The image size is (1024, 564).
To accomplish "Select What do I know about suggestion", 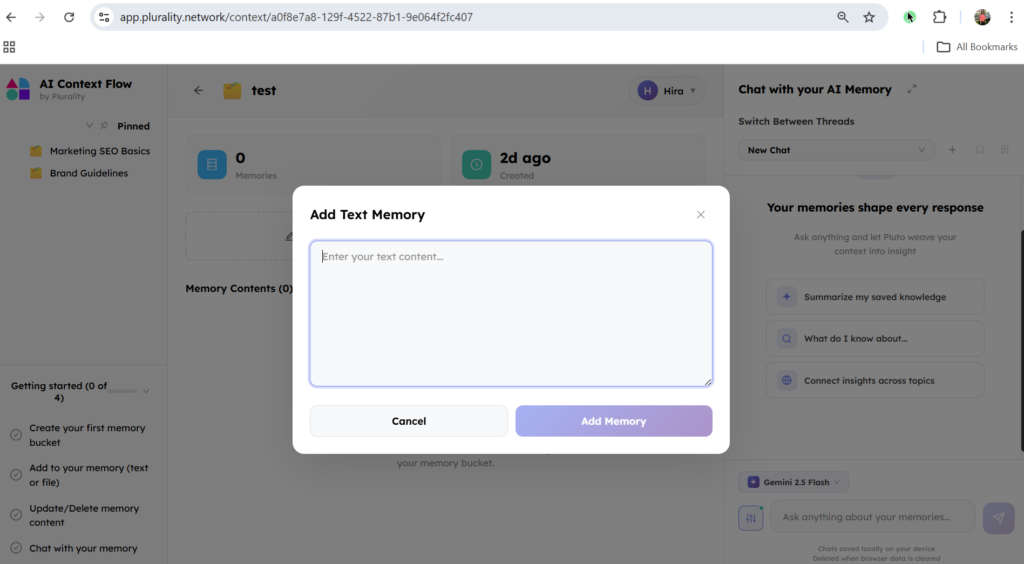I will click(x=875, y=339).
